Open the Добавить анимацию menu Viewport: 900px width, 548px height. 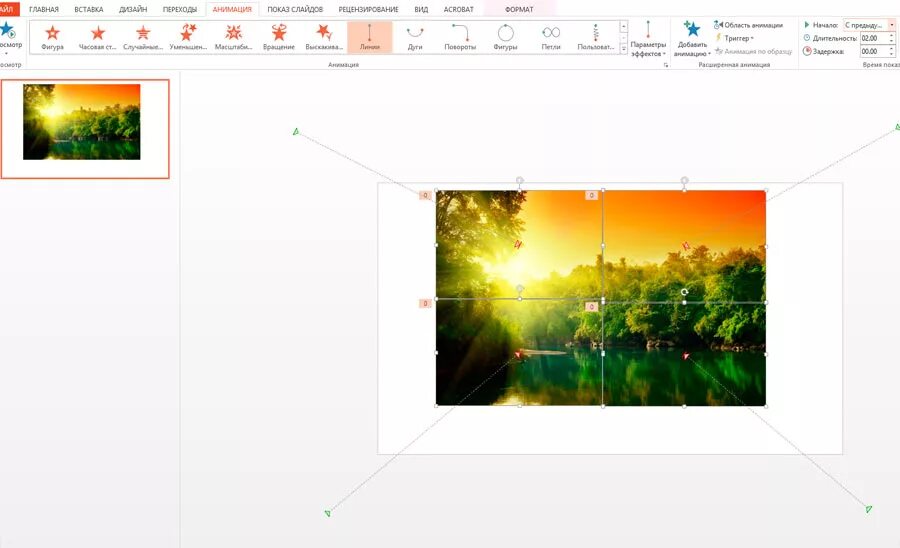coord(692,39)
